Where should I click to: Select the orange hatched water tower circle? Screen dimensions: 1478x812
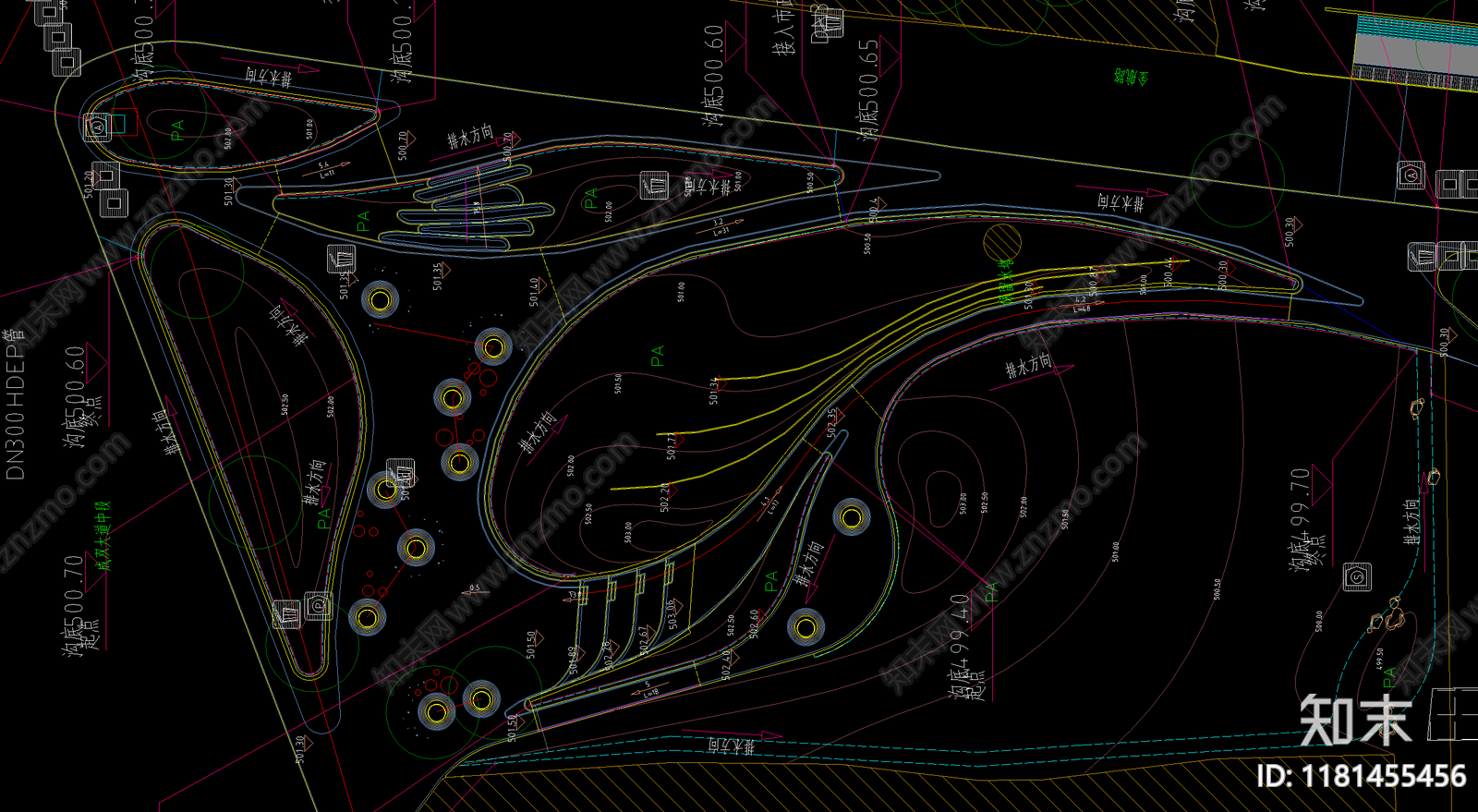click(1002, 243)
